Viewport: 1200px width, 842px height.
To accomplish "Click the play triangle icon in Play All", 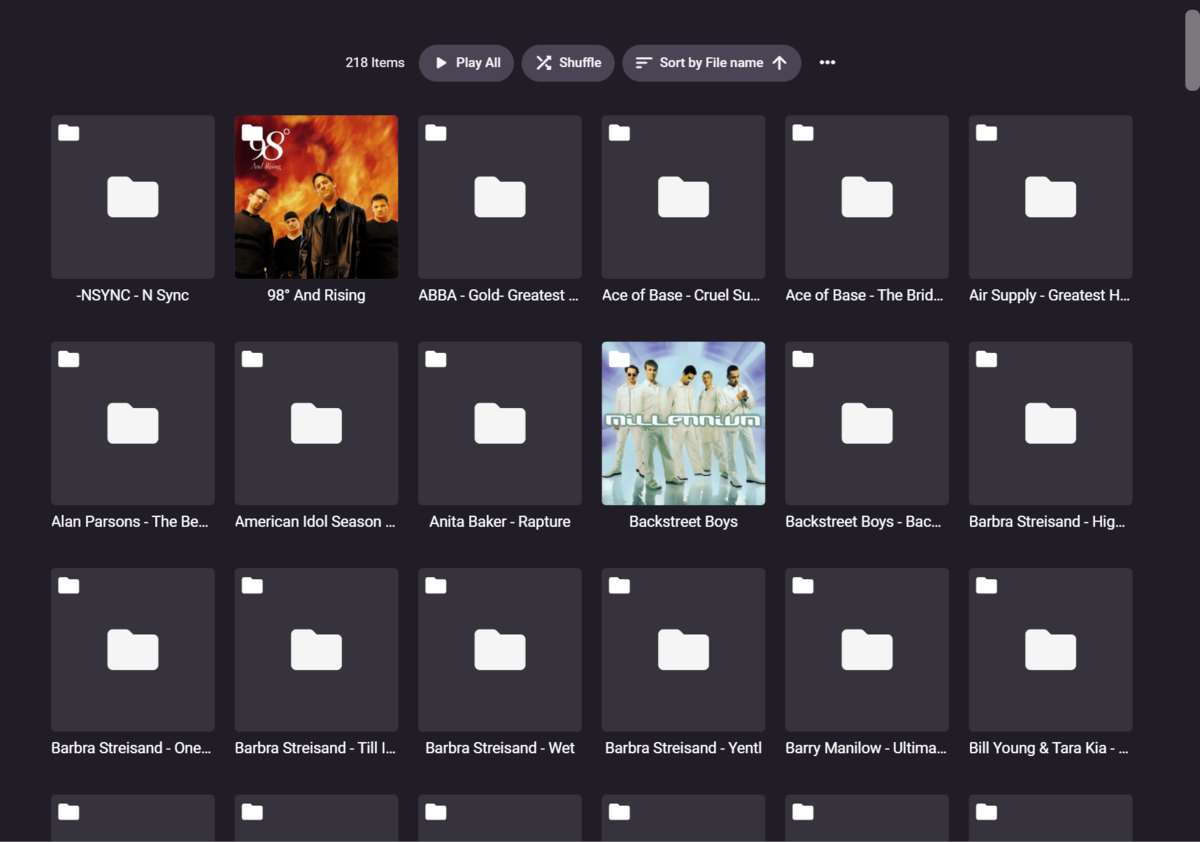I will [x=440, y=62].
